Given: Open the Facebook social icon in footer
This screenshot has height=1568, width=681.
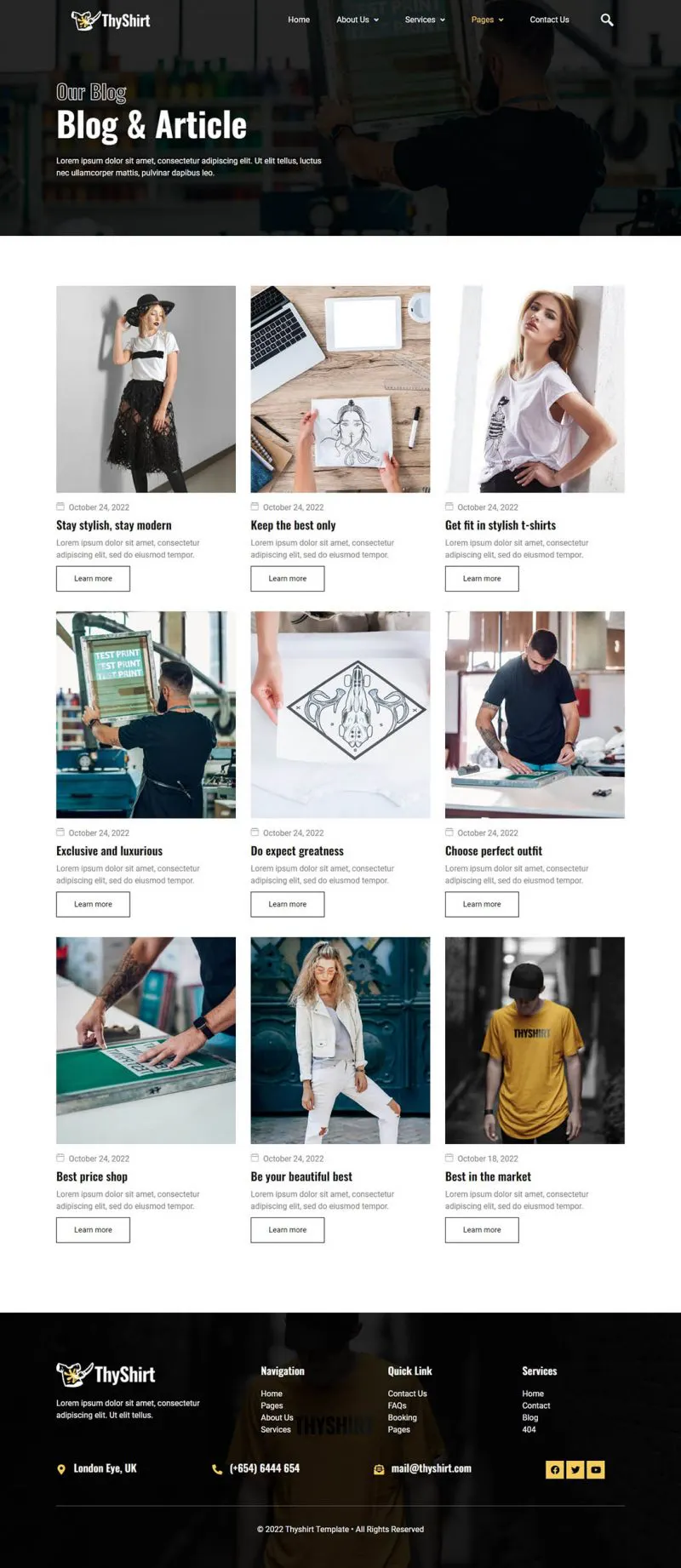Looking at the screenshot, I should click(x=555, y=1469).
